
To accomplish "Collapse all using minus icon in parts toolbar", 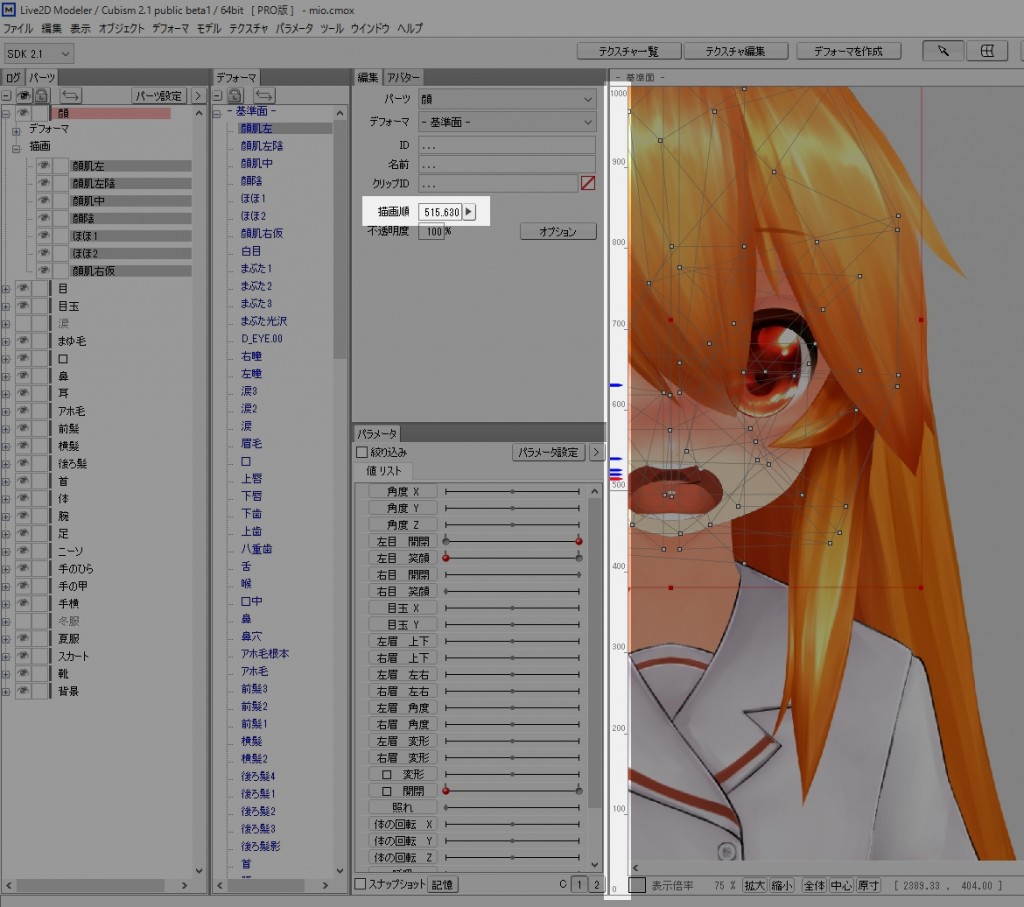I will 6,95.
